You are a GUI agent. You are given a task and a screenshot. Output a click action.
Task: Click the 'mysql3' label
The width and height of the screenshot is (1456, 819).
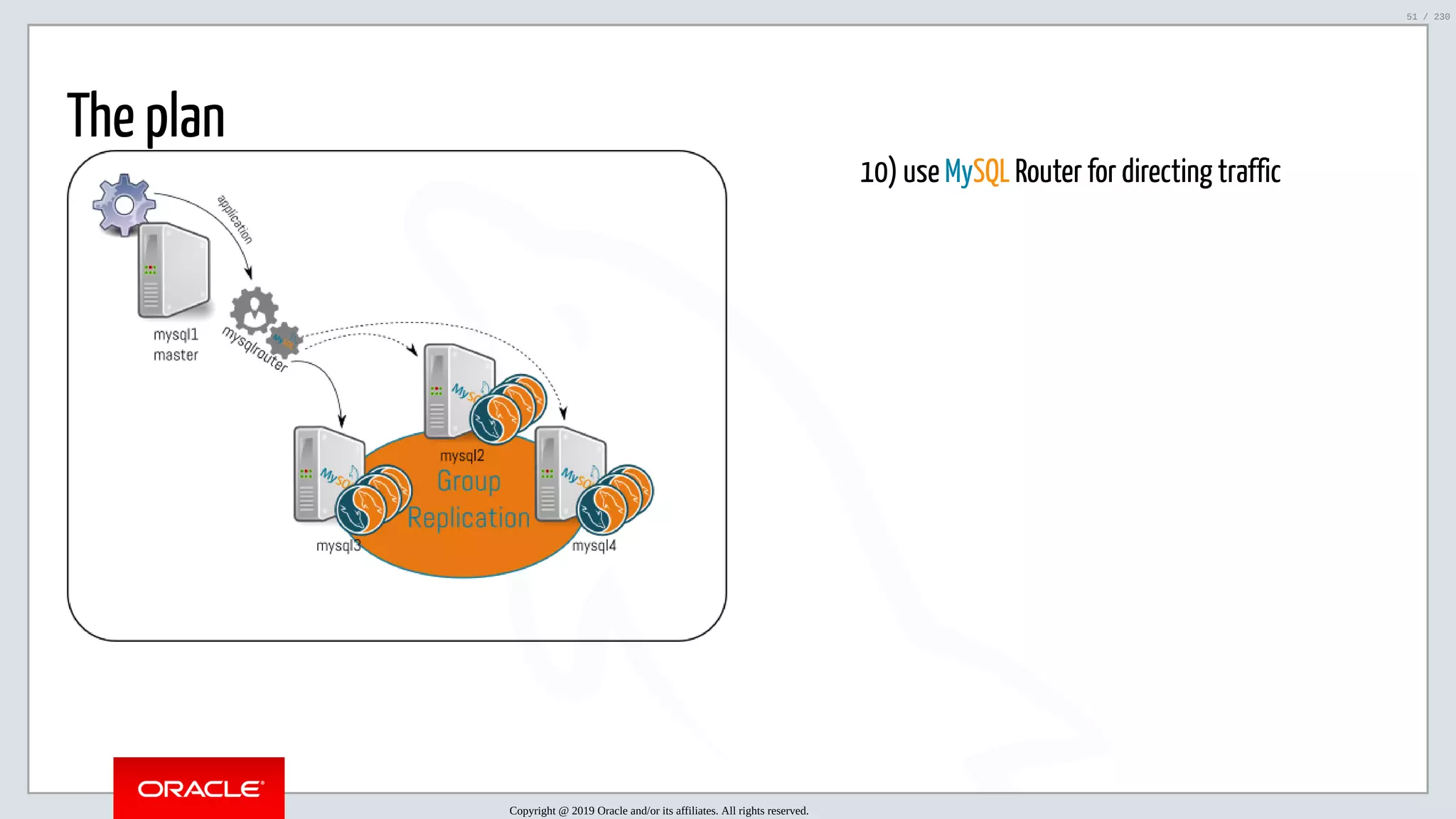(338, 546)
